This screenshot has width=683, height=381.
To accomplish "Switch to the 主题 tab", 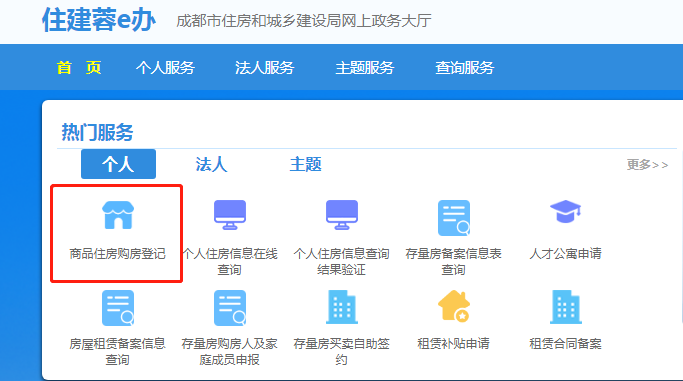I will [305, 164].
